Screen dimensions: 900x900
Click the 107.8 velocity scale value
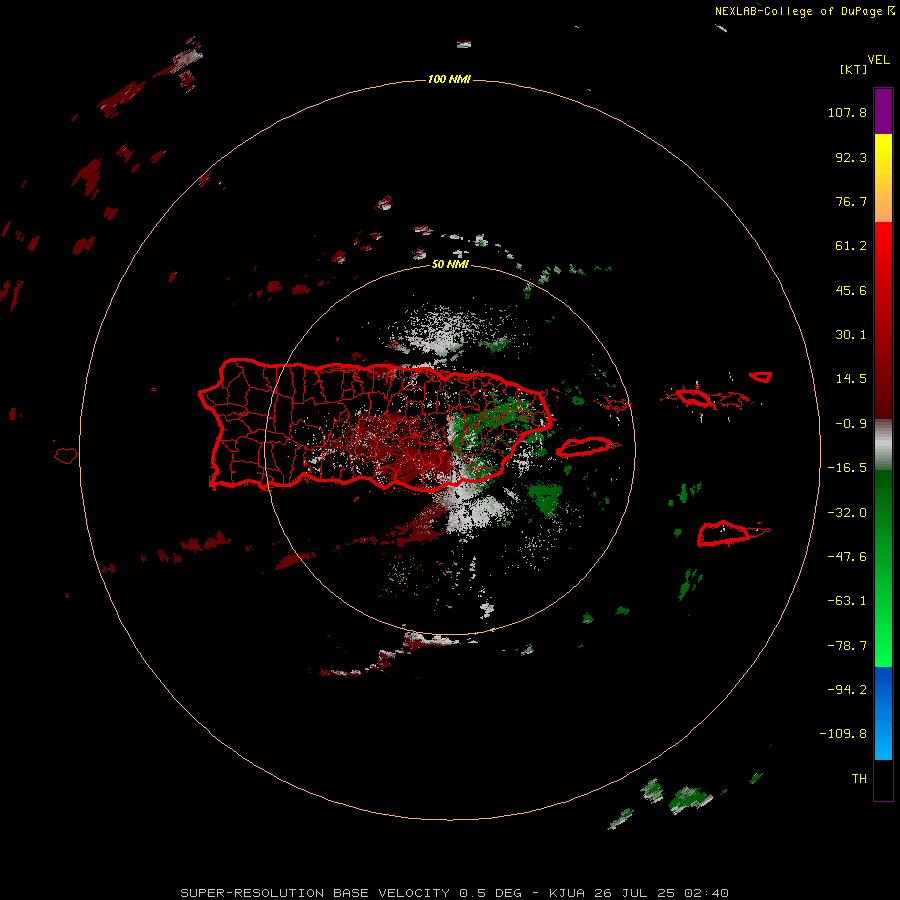click(847, 112)
